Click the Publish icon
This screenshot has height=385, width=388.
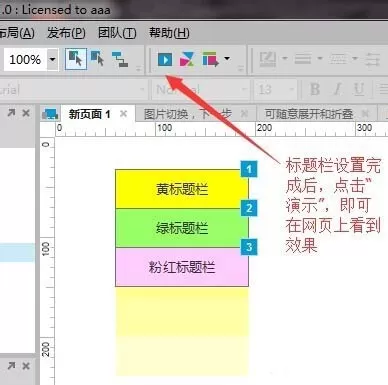click(210, 59)
